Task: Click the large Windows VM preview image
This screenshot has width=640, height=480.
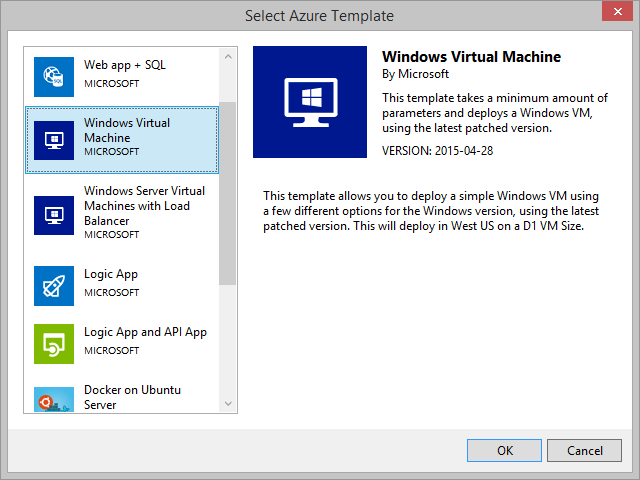Action: [310, 102]
